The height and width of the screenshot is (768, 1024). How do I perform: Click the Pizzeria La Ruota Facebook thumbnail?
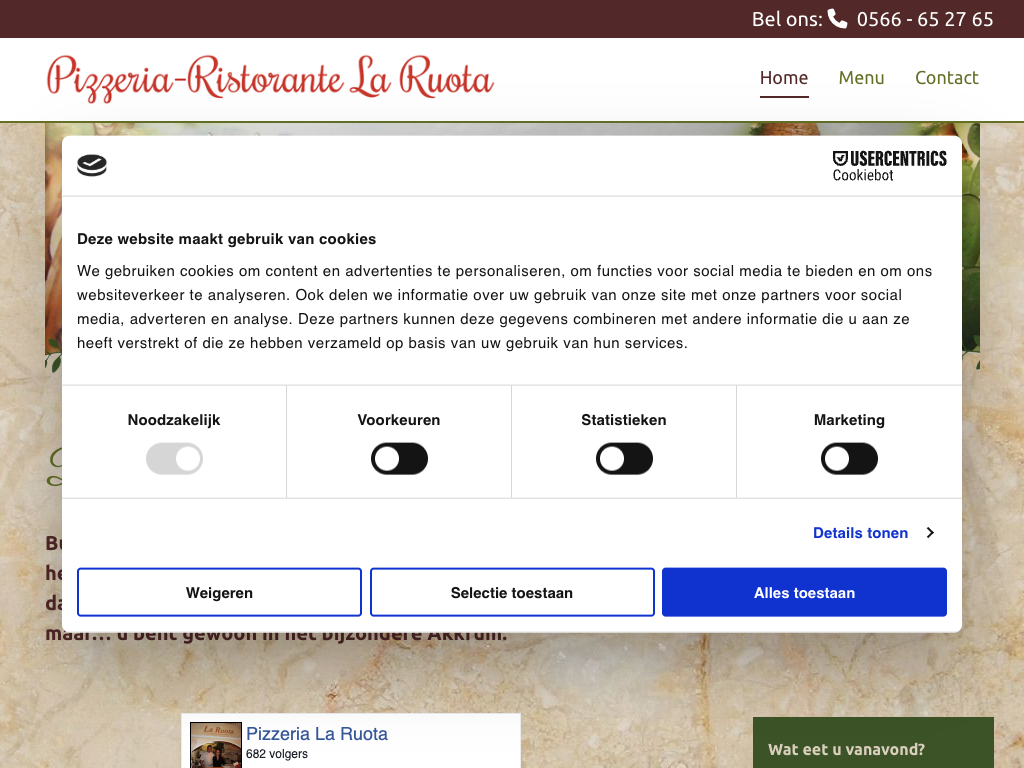(216, 745)
